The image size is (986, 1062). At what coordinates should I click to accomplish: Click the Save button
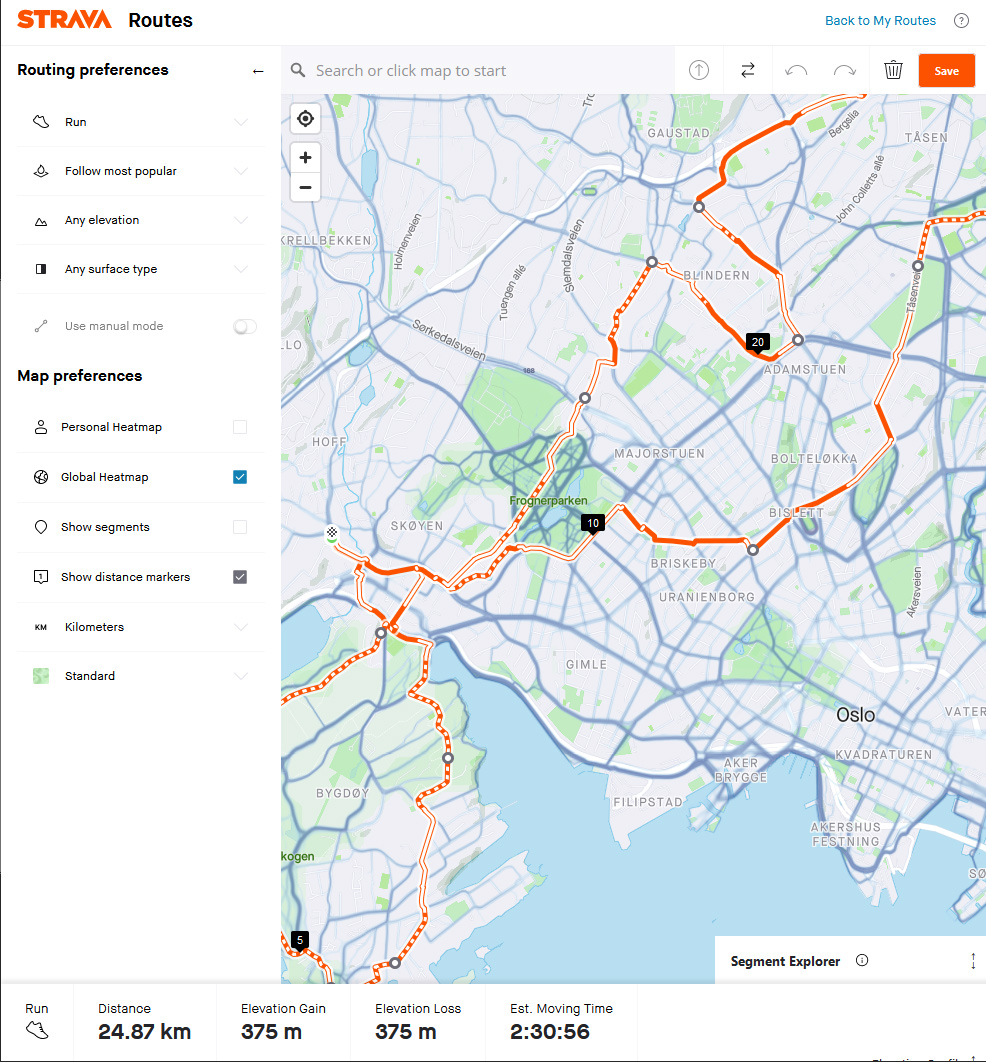(x=946, y=70)
